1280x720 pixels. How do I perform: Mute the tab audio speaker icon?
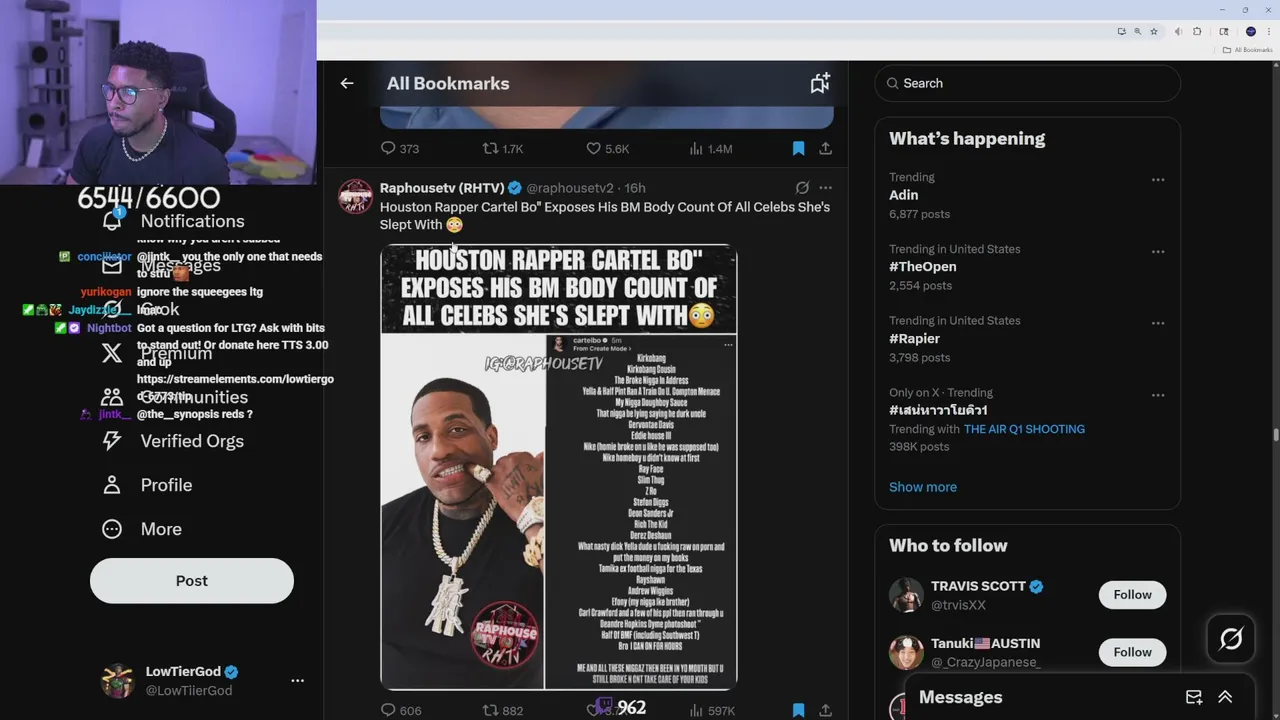1180,32
